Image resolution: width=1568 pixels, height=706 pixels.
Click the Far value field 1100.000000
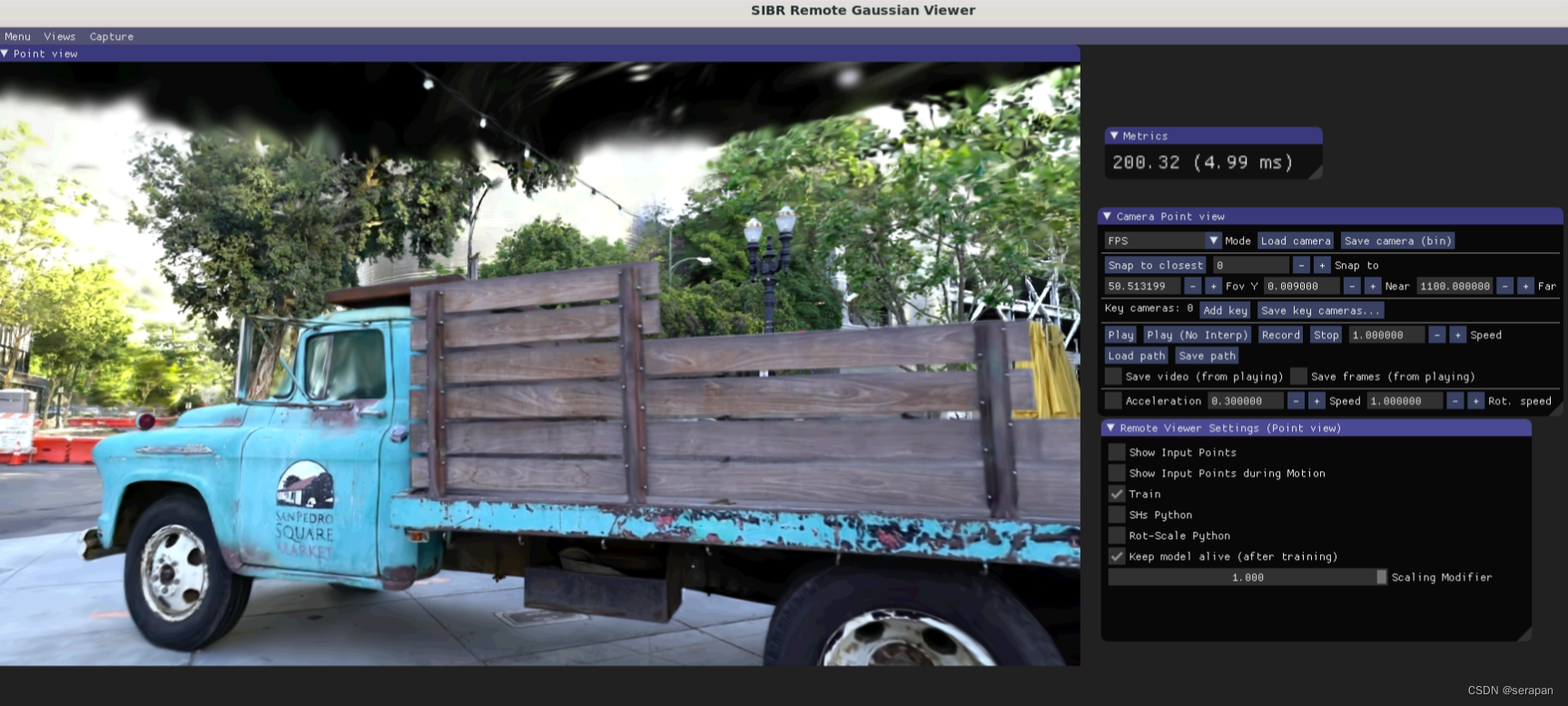pyautogui.click(x=1455, y=286)
